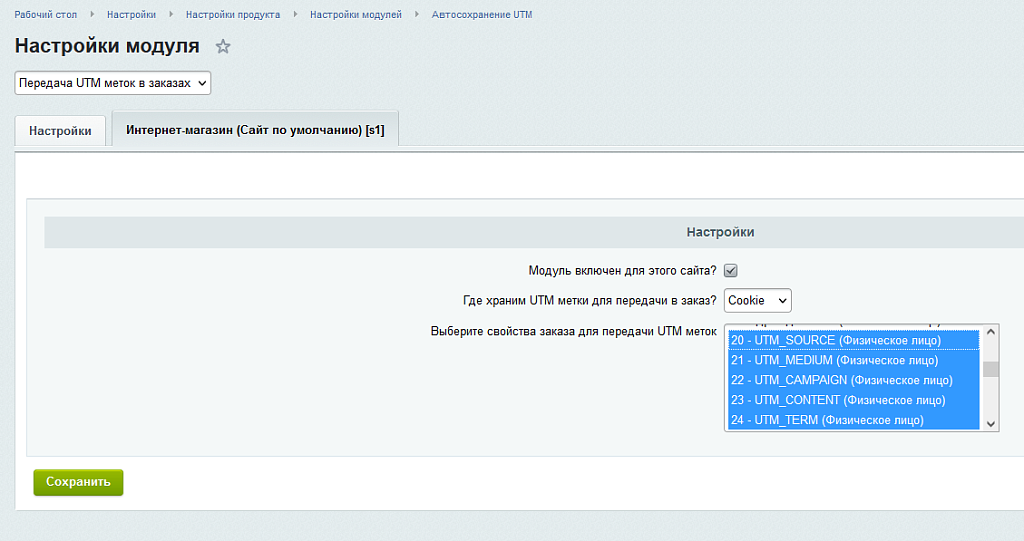The width and height of the screenshot is (1024, 541).
Task: Select 24 - UTM_TERM list option
Action: tap(827, 420)
